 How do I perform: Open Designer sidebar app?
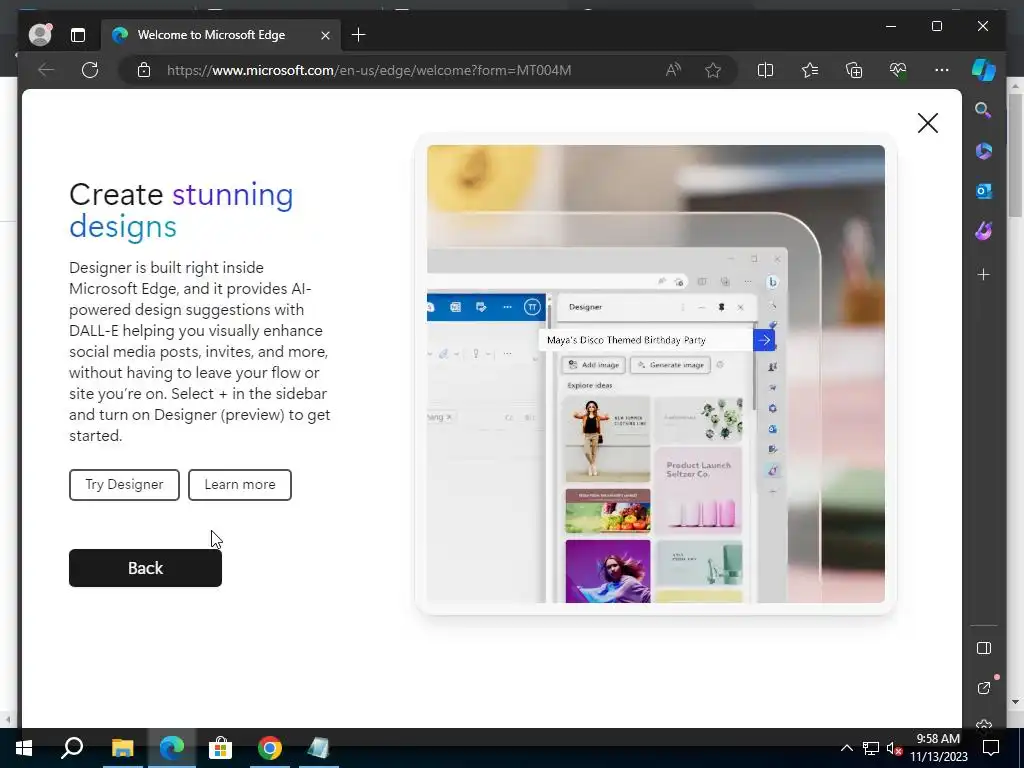pos(984,231)
